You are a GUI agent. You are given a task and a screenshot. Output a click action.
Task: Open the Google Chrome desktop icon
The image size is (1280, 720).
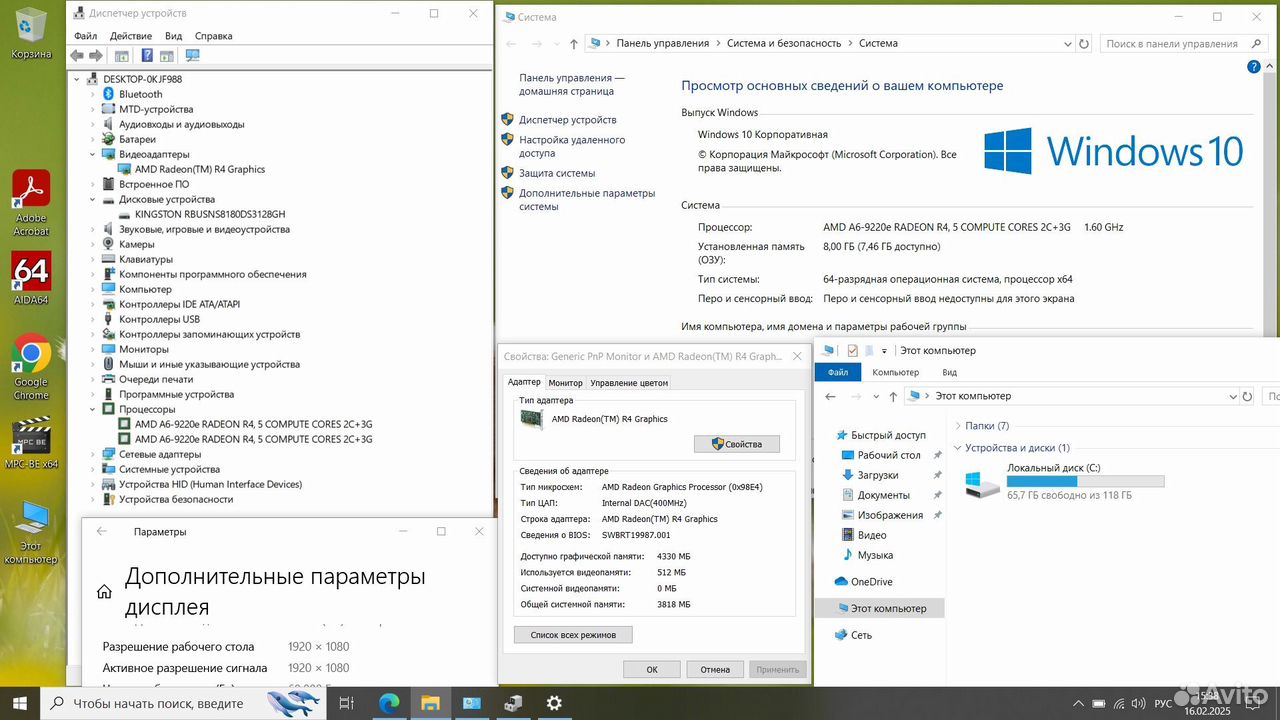tap(31, 367)
